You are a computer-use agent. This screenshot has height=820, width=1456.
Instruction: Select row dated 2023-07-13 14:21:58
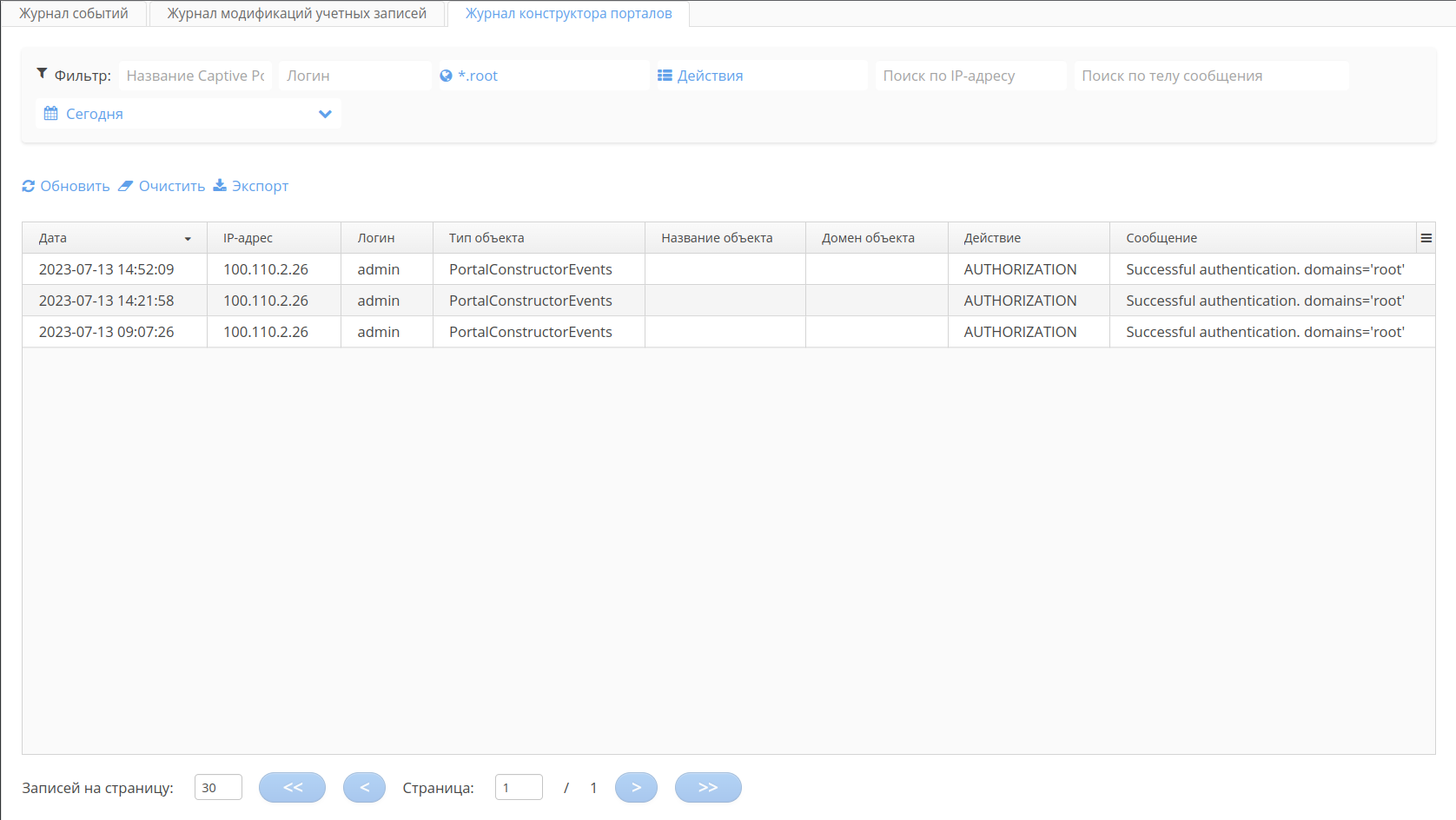pos(729,301)
